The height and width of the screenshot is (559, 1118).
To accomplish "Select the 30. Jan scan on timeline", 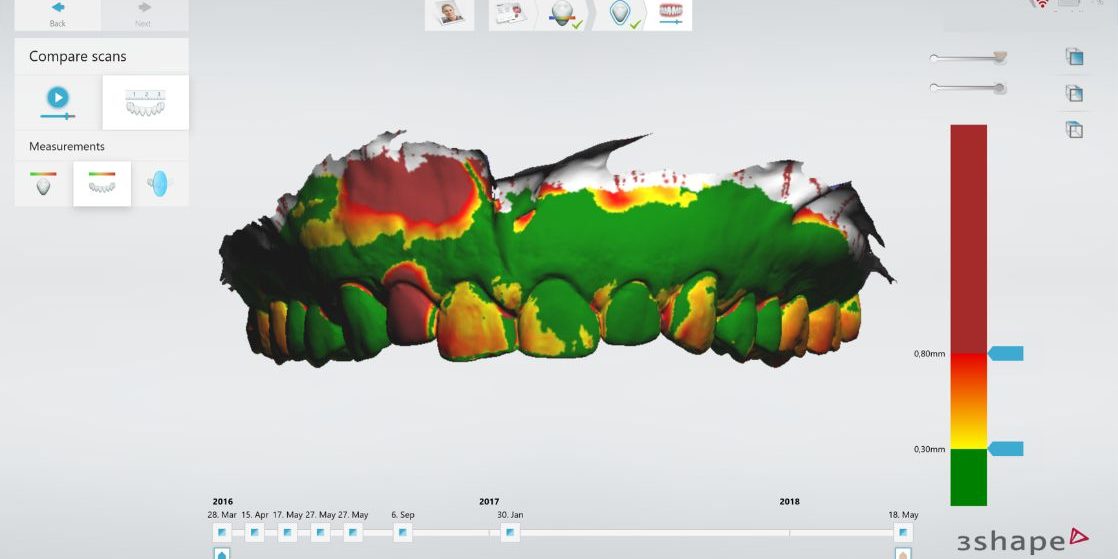I will click(510, 533).
